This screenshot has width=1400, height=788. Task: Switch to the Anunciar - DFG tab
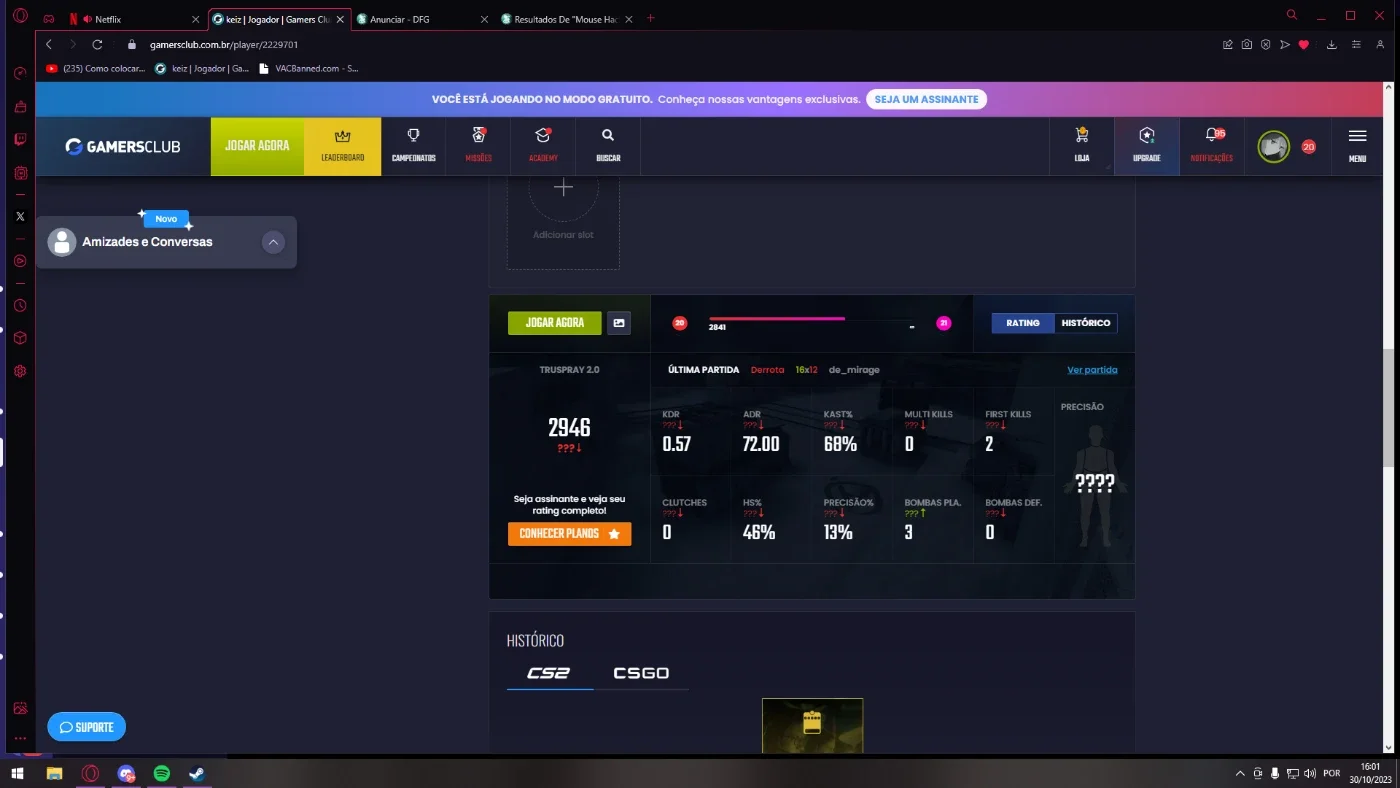tap(422, 19)
